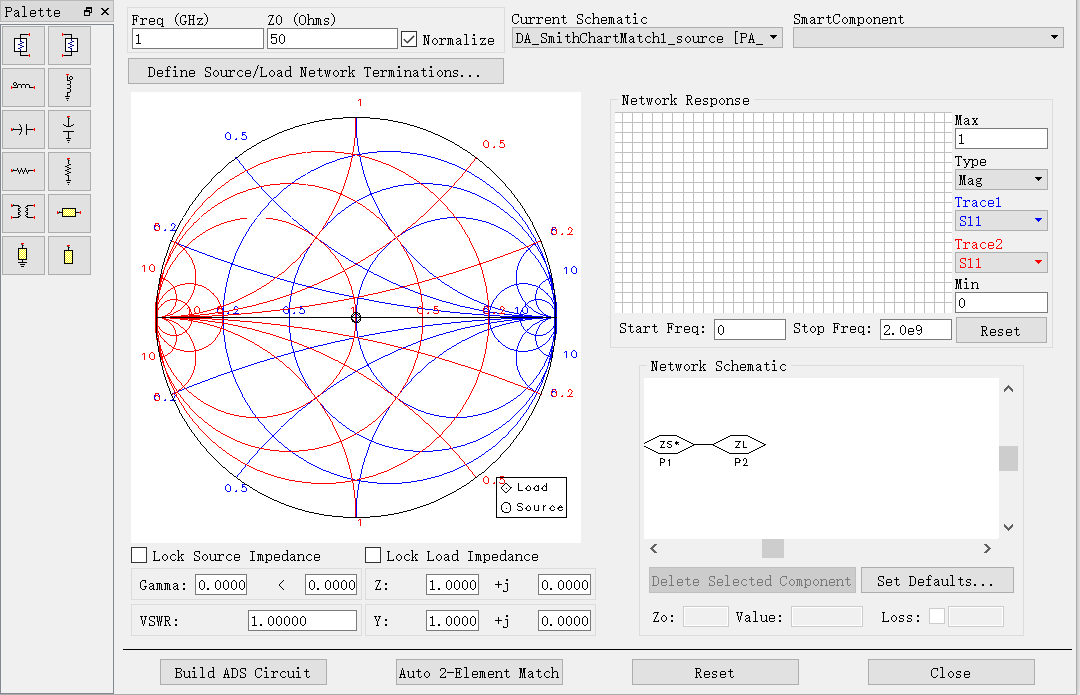This screenshot has height=695, width=1080.
Task: Open Define Source/Load Network Terminations
Action: pyautogui.click(x=315, y=72)
